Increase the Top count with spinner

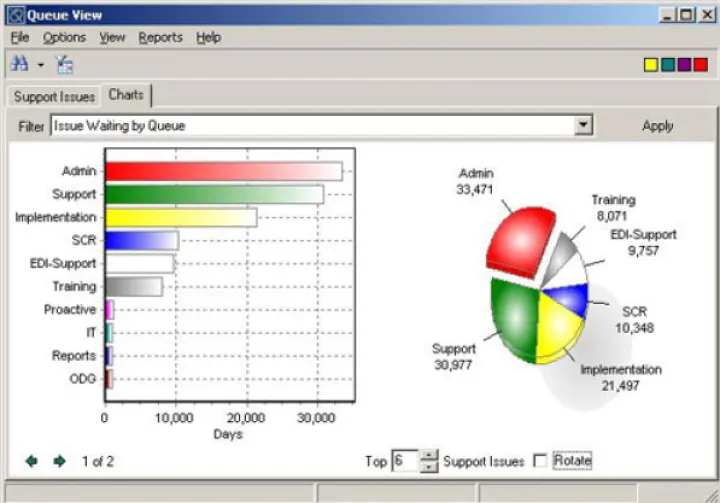coord(429,455)
